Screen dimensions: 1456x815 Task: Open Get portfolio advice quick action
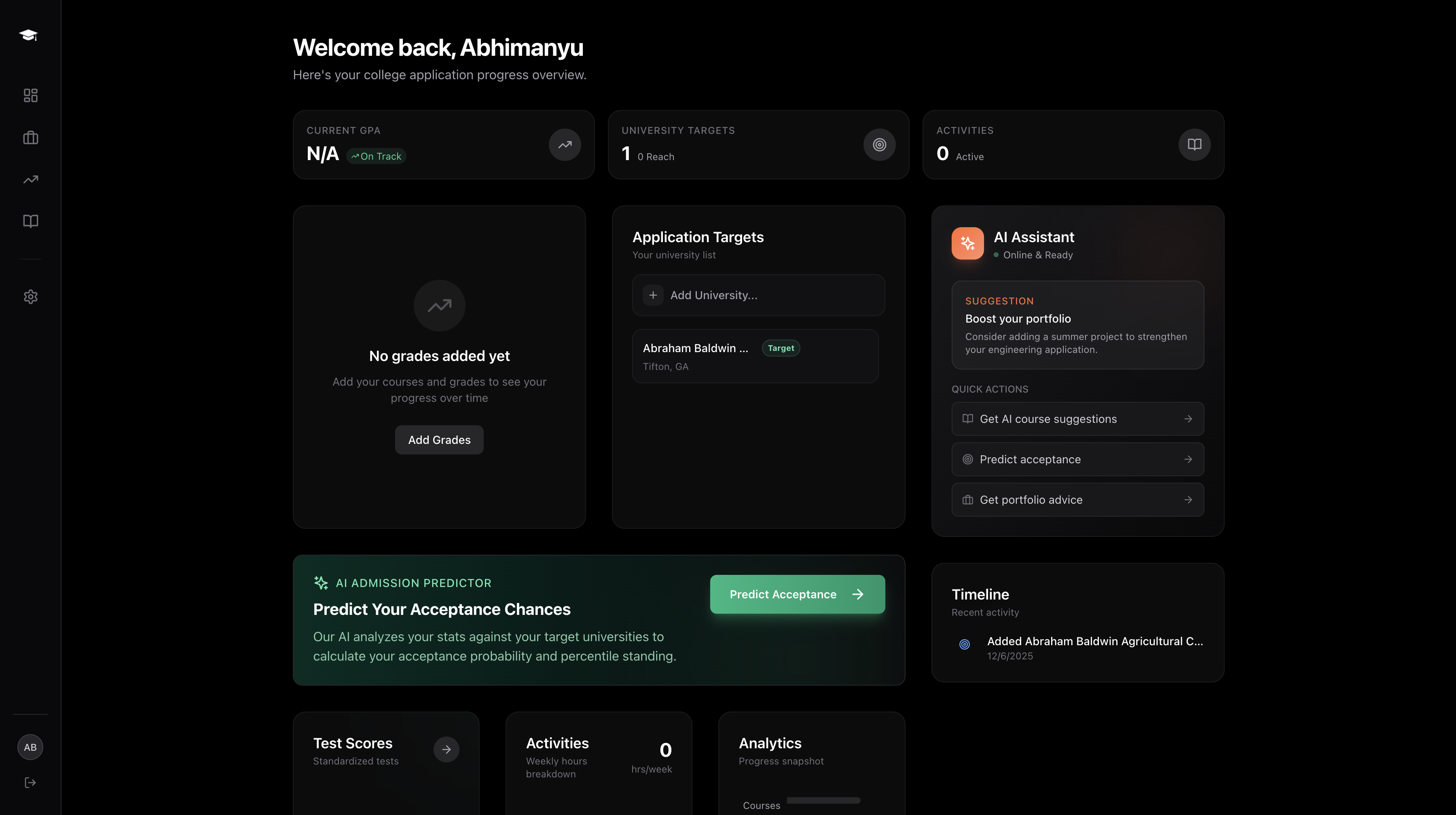(1077, 500)
